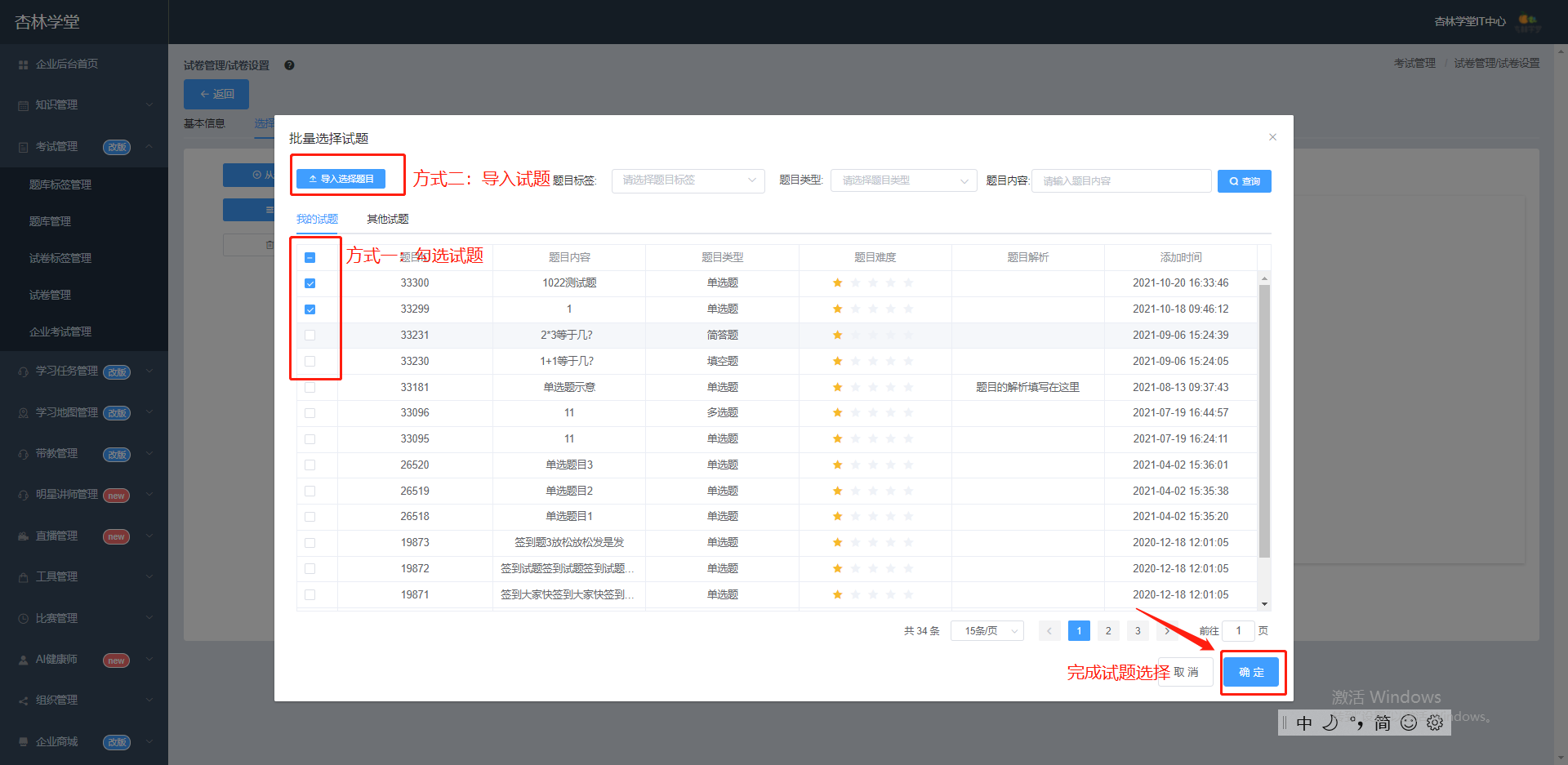Screen dimensions: 1568x765
Task: Check the checkbox for question 26520
Action: tap(310, 465)
